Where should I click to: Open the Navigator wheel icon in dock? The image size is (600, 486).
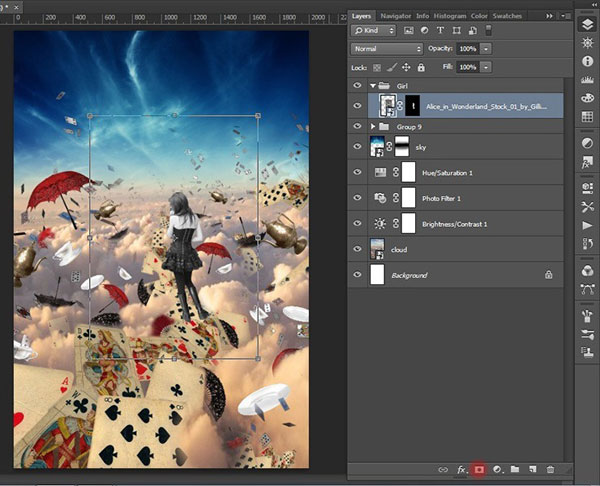tap(587, 43)
